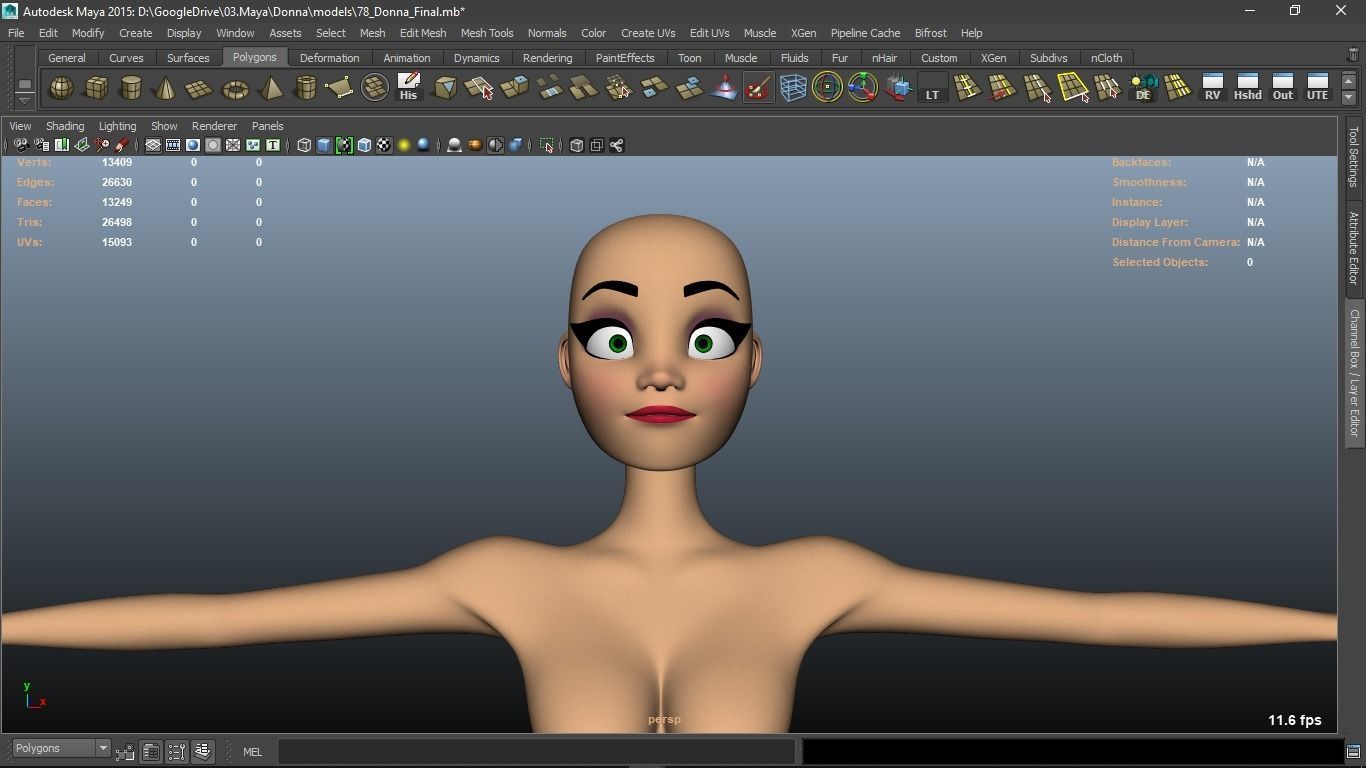Switch to next shelf row arrow
This screenshot has height=768, width=1366.
[x=1349, y=97]
